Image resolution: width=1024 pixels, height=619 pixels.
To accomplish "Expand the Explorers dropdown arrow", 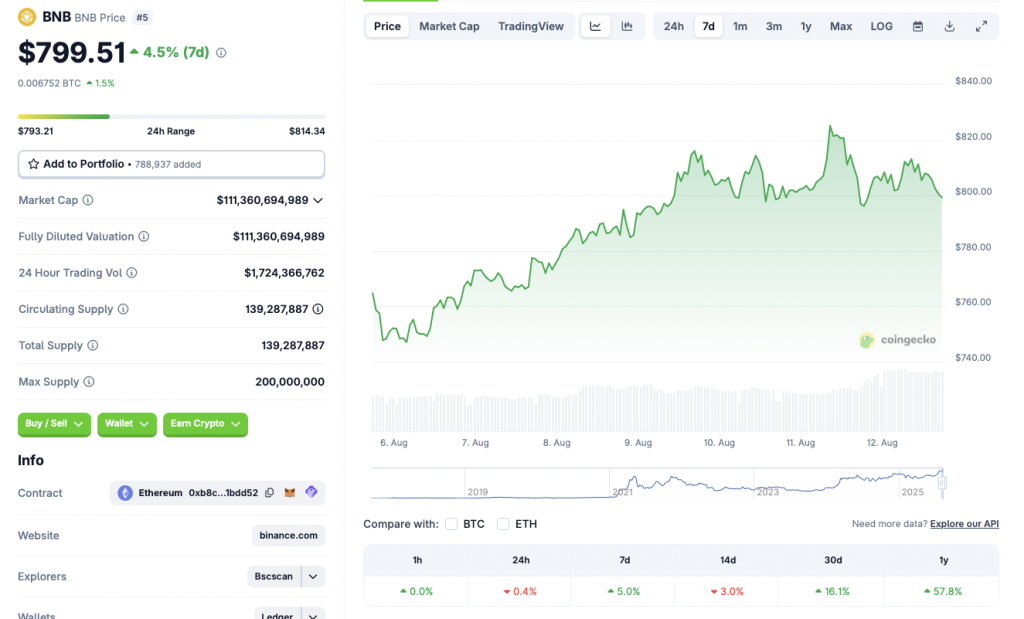I will point(313,577).
